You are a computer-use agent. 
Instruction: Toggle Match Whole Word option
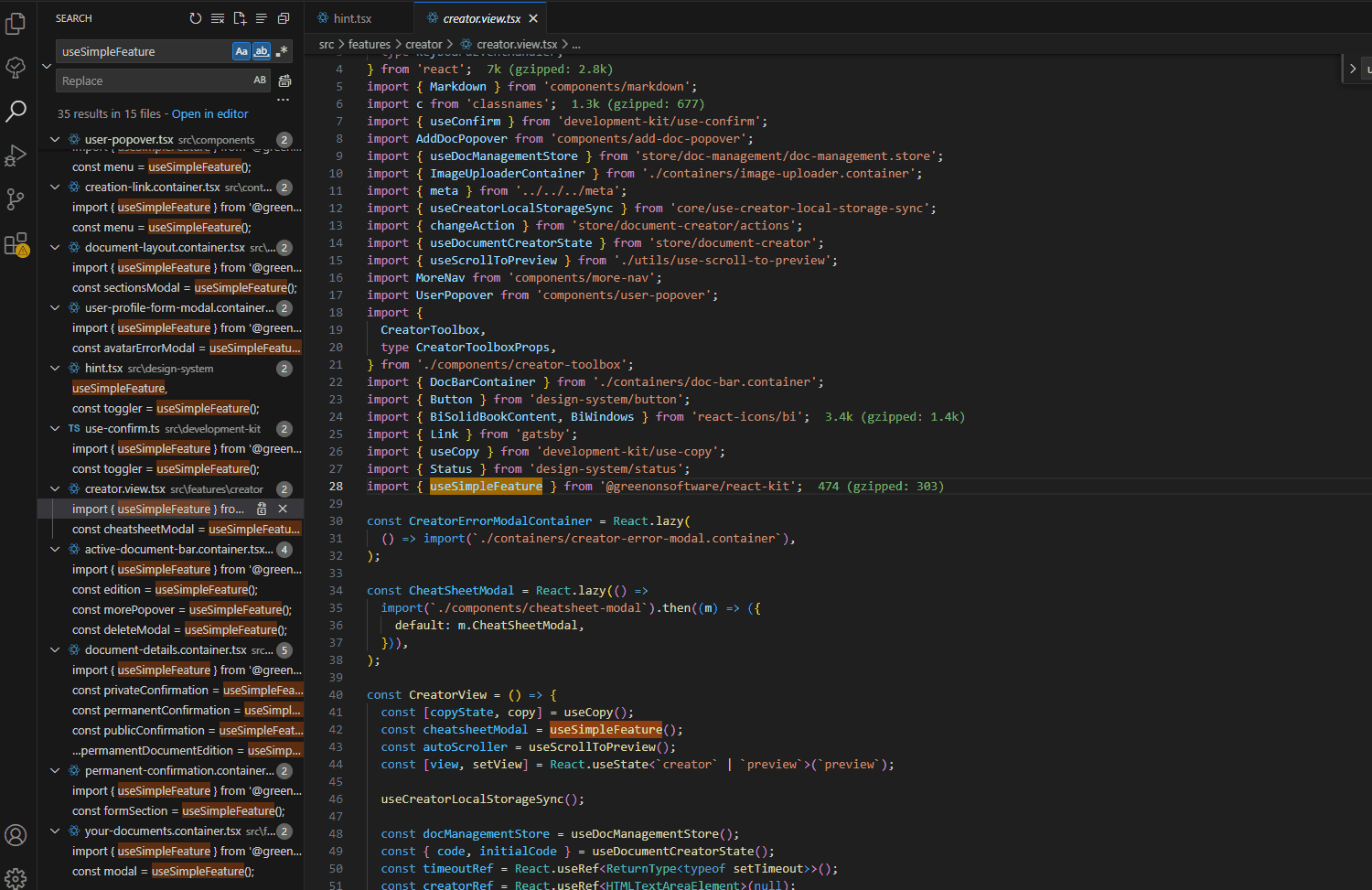pyautogui.click(x=262, y=51)
